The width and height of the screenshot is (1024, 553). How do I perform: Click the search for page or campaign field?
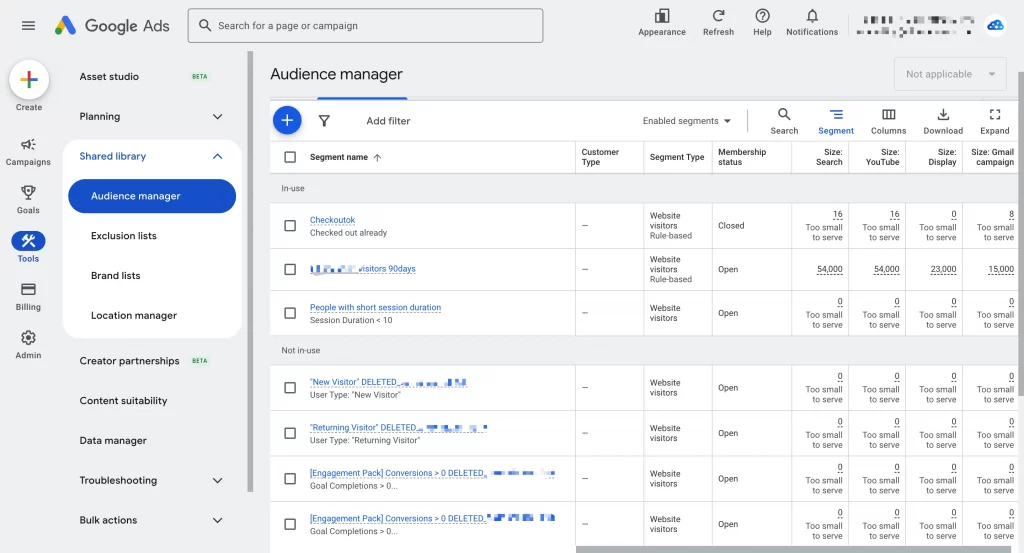click(366, 26)
